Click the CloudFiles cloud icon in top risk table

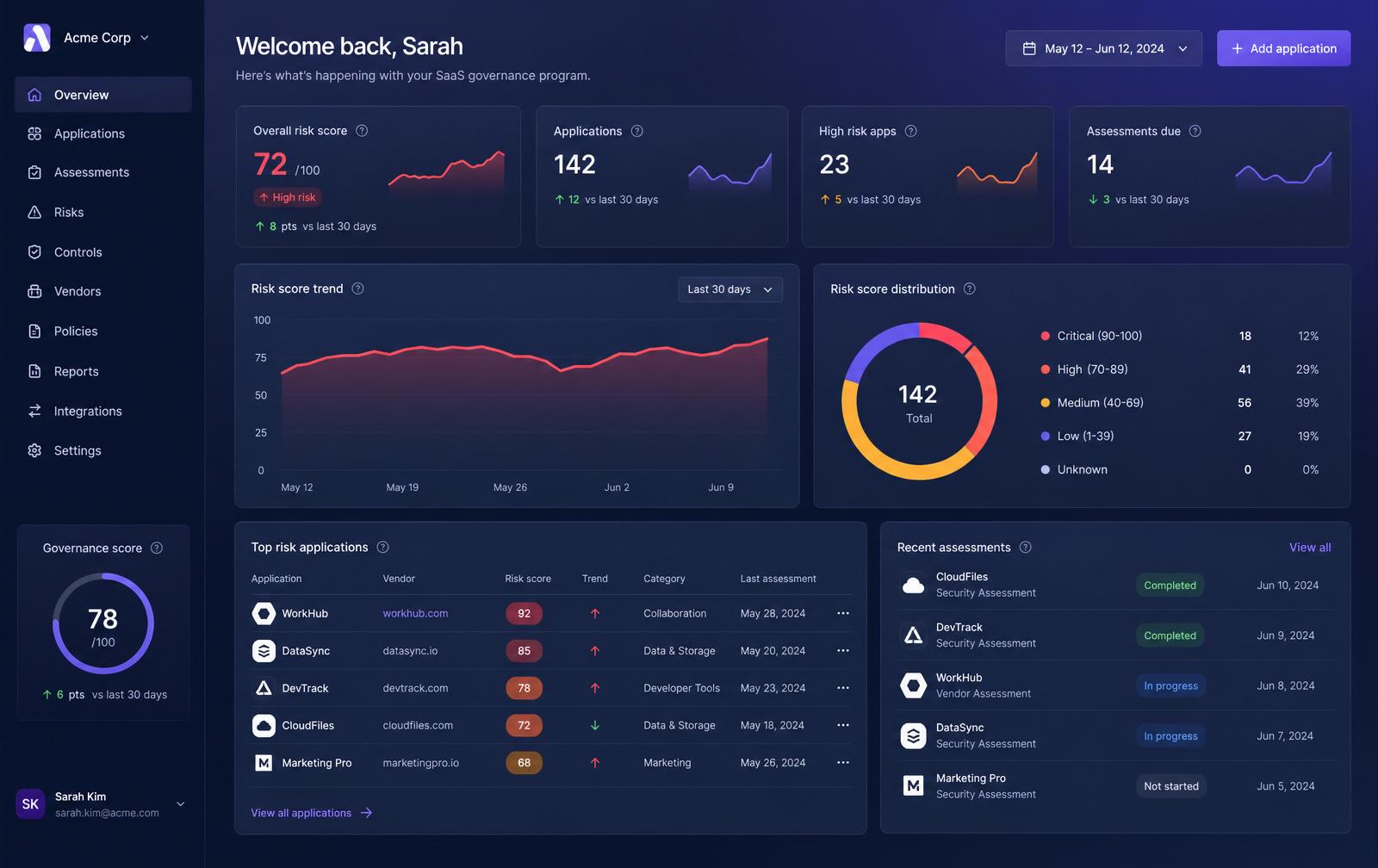click(x=264, y=725)
